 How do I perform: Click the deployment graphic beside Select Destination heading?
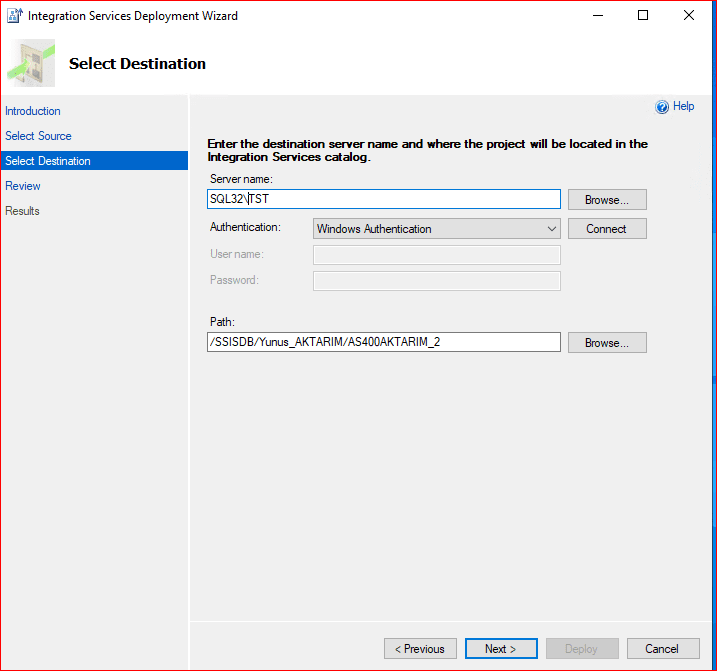tap(30, 64)
